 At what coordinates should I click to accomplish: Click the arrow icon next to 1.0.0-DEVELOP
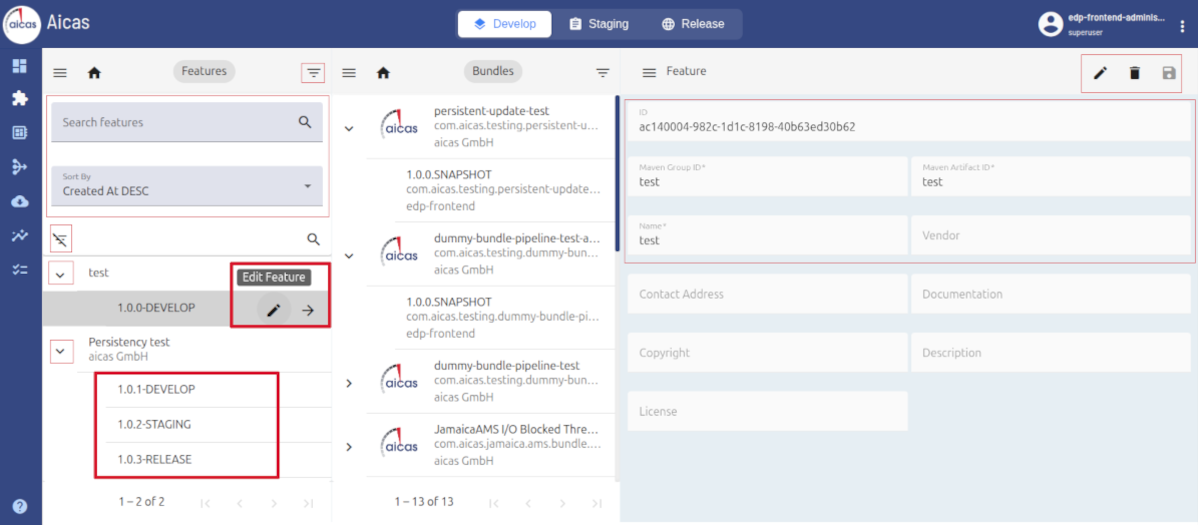[308, 310]
